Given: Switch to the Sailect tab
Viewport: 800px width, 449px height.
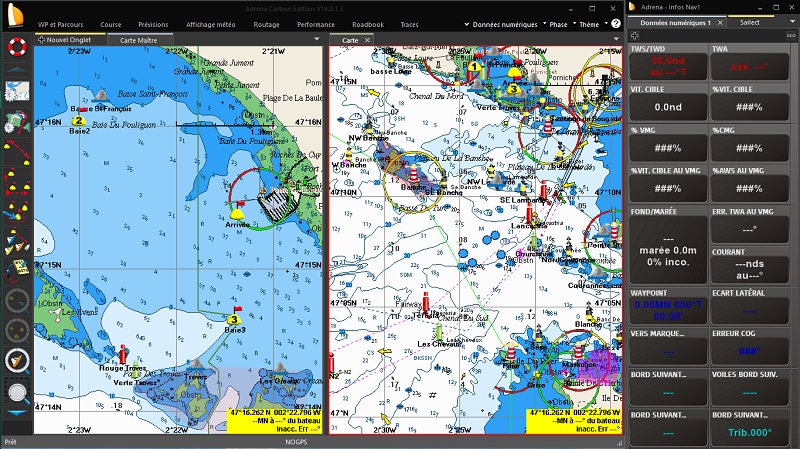Looking at the screenshot, I should (x=749, y=22).
